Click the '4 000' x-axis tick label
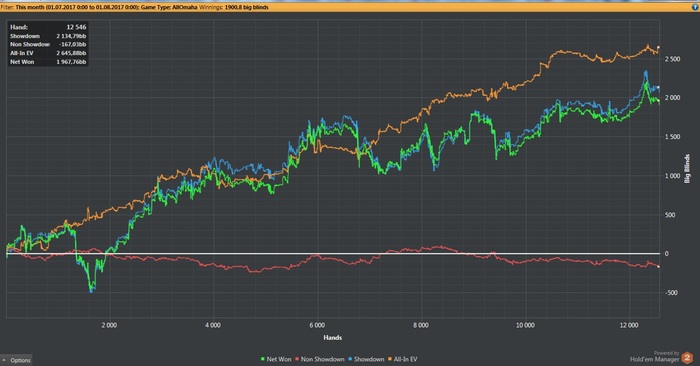 [213, 325]
